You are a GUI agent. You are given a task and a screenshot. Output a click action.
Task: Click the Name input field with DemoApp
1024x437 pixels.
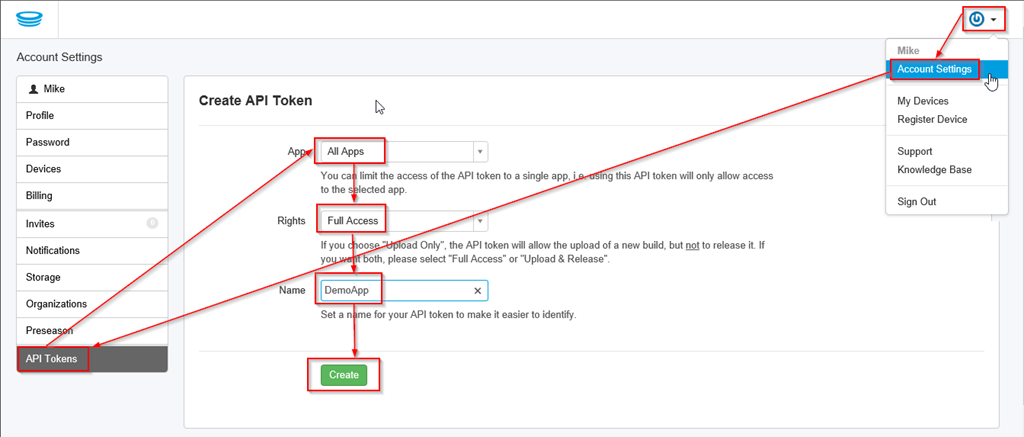tap(395, 291)
